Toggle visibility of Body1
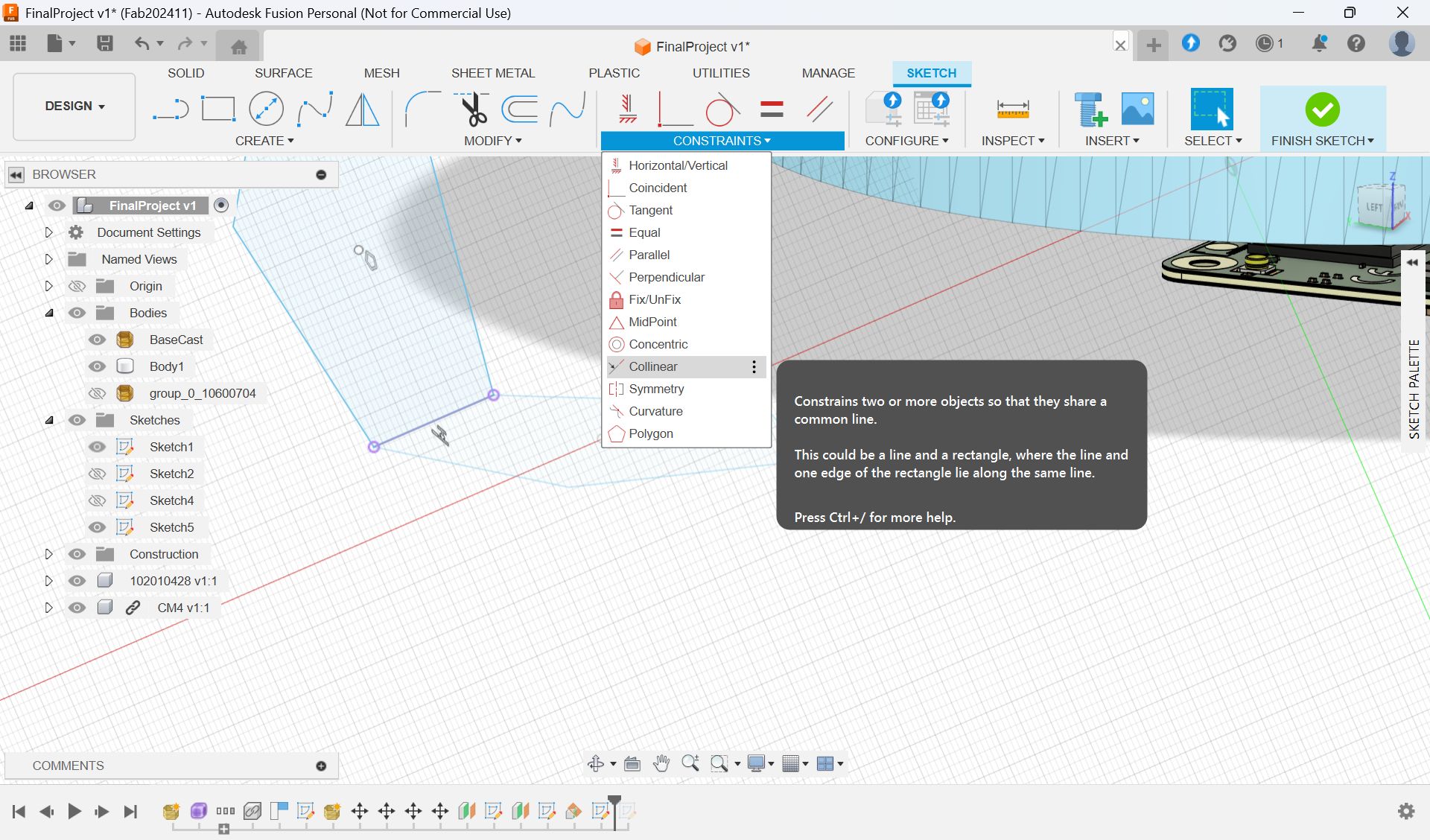This screenshot has height=840, width=1430. (97, 366)
